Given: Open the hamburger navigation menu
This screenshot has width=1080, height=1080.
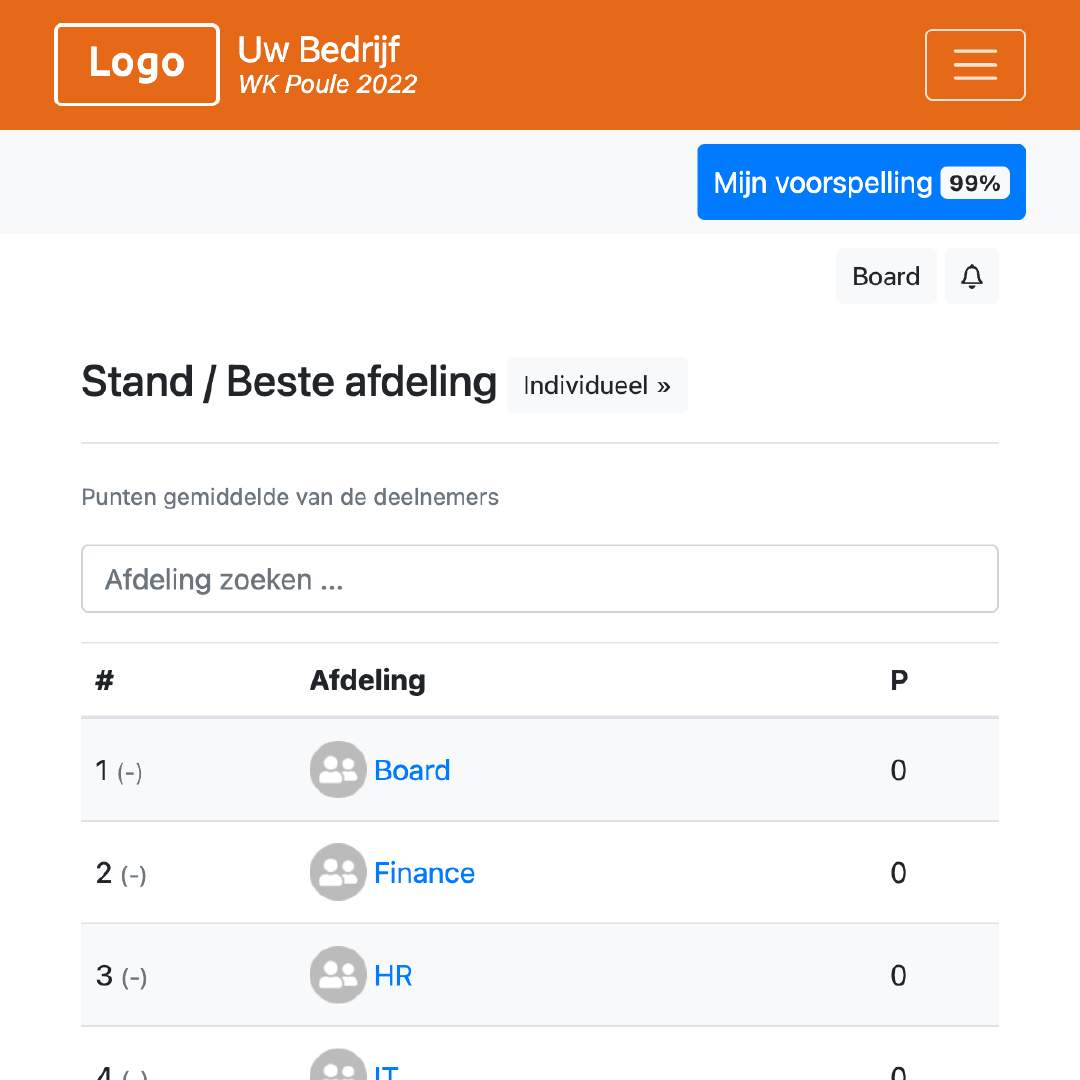Looking at the screenshot, I should coord(975,65).
